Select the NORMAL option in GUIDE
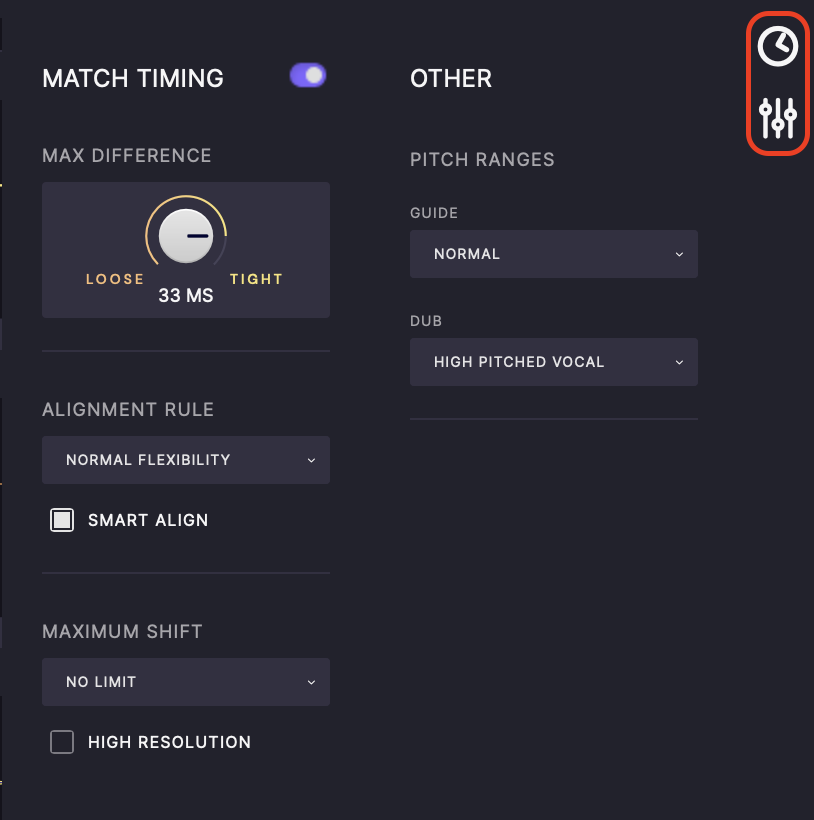Viewport: 814px width, 820px height. 467,254
